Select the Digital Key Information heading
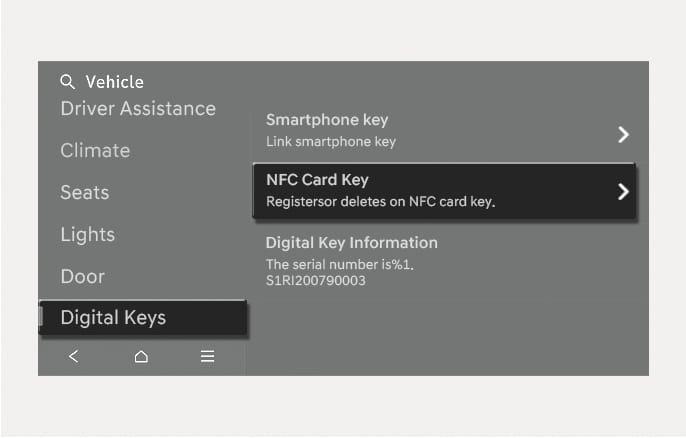 [x=351, y=243]
